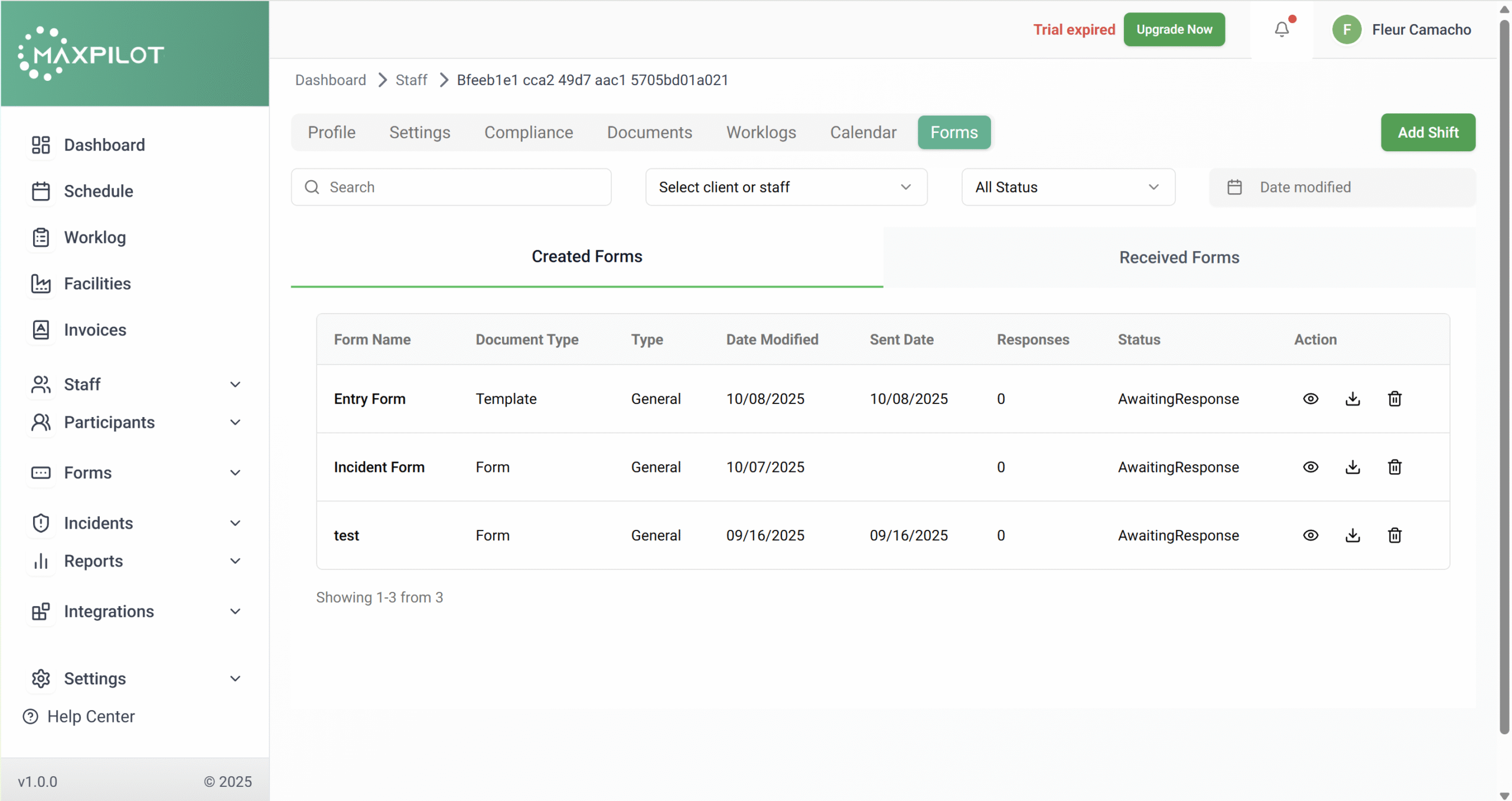Screen dimensions: 1512x801
Task: Delete the Incident Form row
Action: pyautogui.click(x=1394, y=467)
